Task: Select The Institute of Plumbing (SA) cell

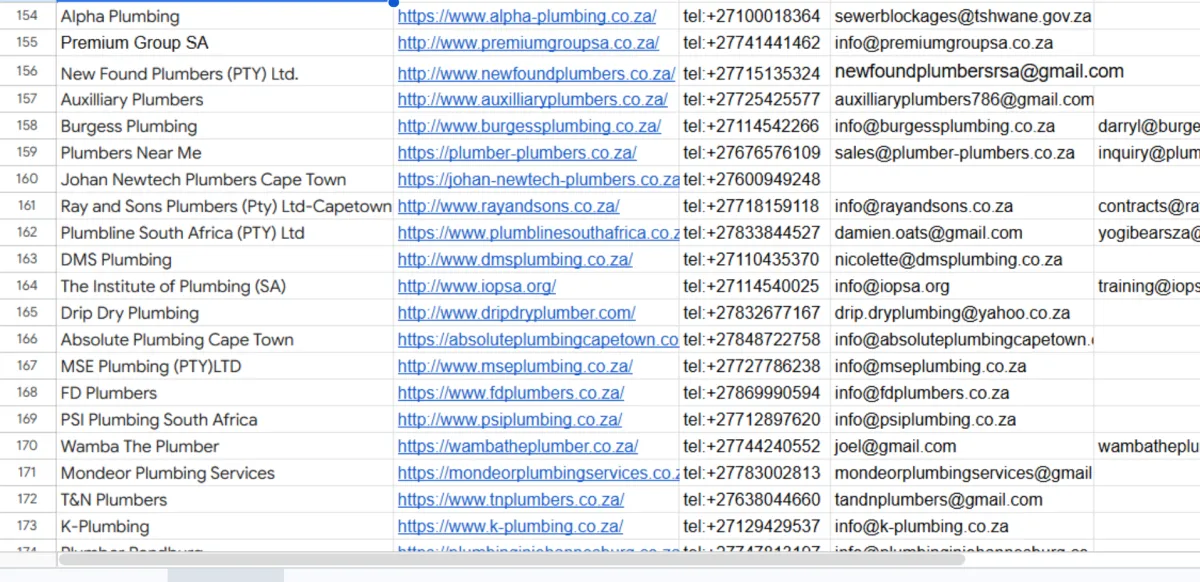Action: pyautogui.click(x=225, y=286)
